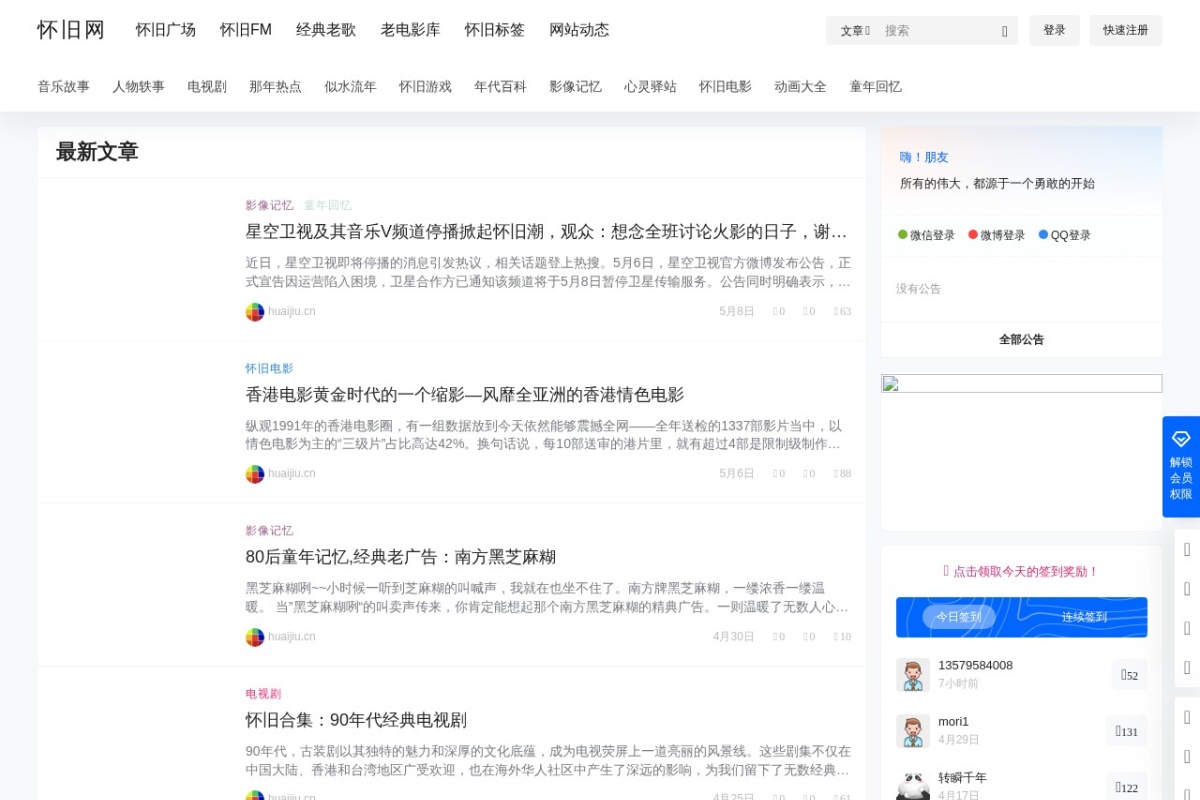
Task: Open 全部公告 link
Action: pos(1021,340)
